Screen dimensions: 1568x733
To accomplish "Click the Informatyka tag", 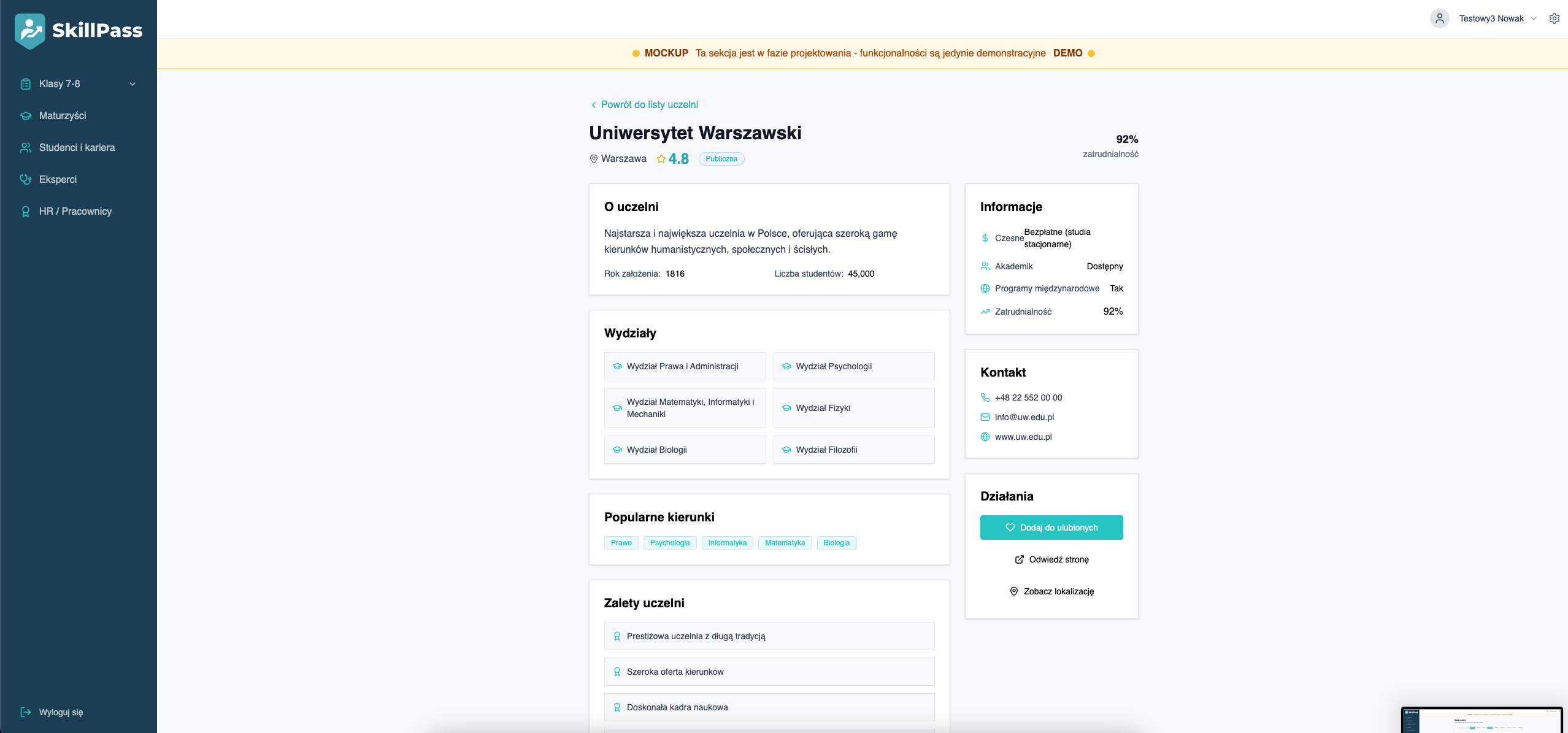I will [x=728, y=543].
